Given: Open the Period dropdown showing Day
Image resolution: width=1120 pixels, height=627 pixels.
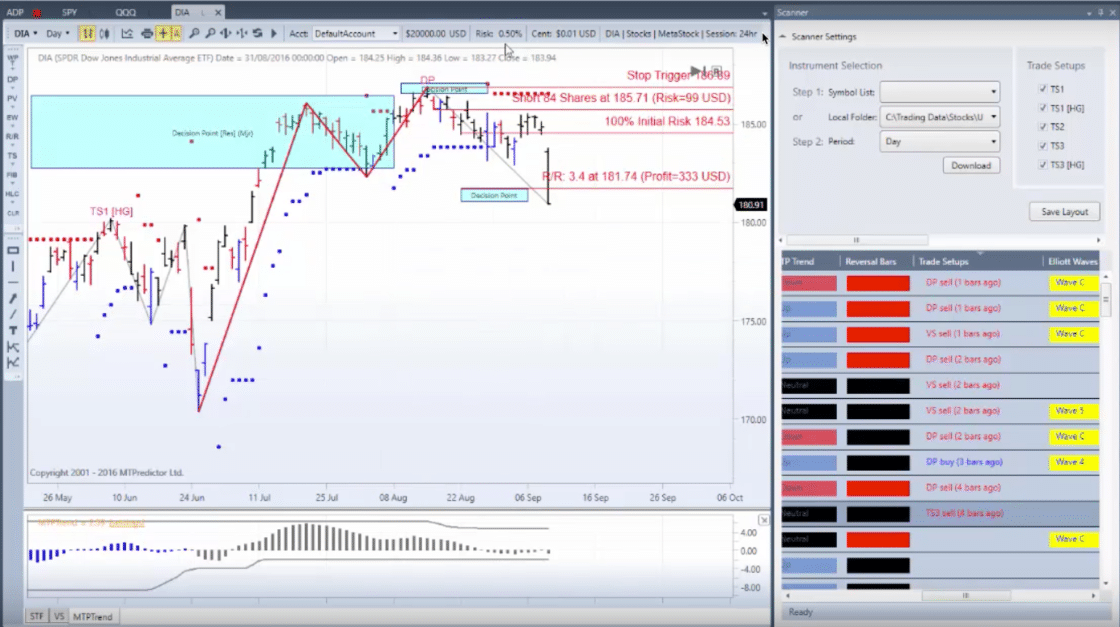Looking at the screenshot, I should point(938,141).
